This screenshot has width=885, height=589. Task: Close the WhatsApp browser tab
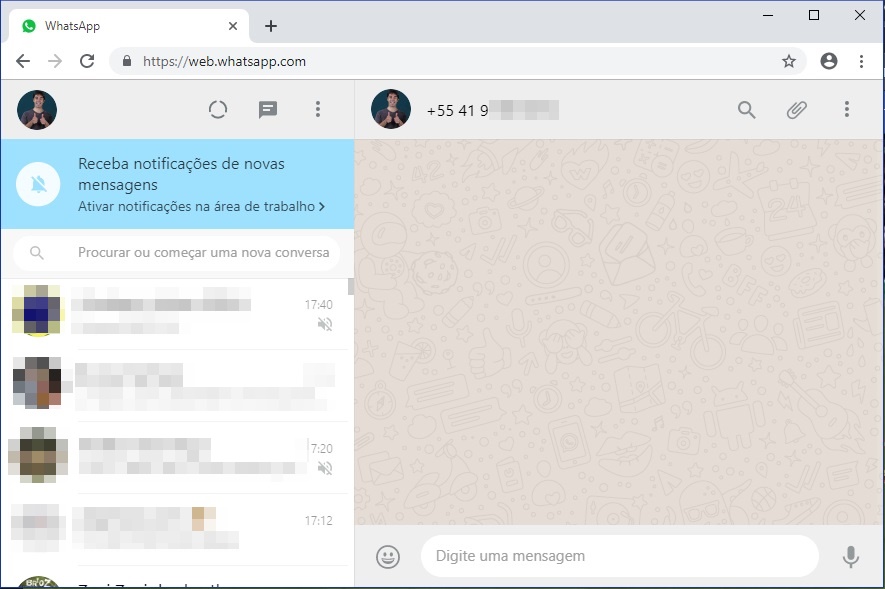[233, 26]
